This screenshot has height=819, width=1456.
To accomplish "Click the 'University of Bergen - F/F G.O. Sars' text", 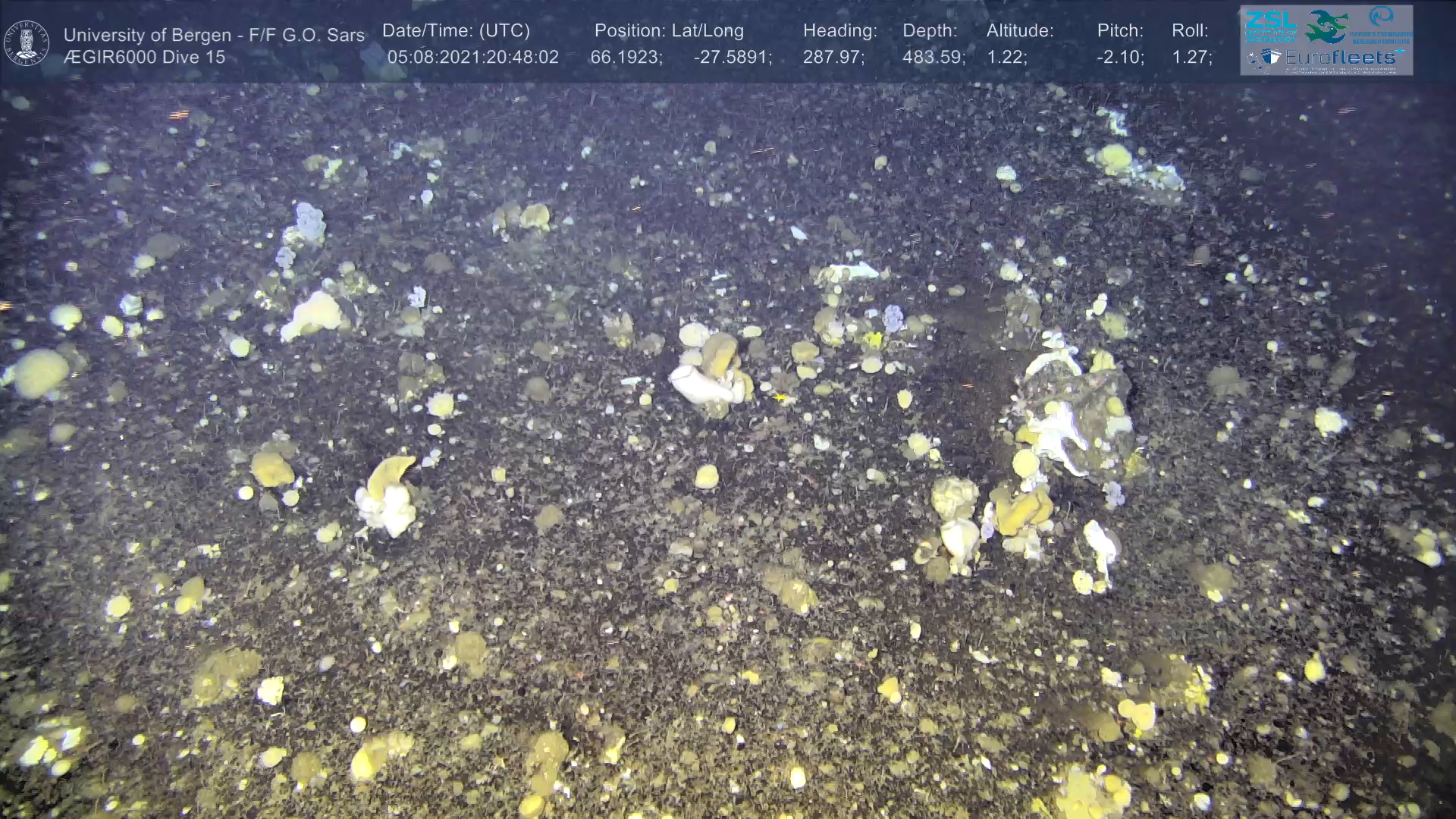I will tap(214, 35).
